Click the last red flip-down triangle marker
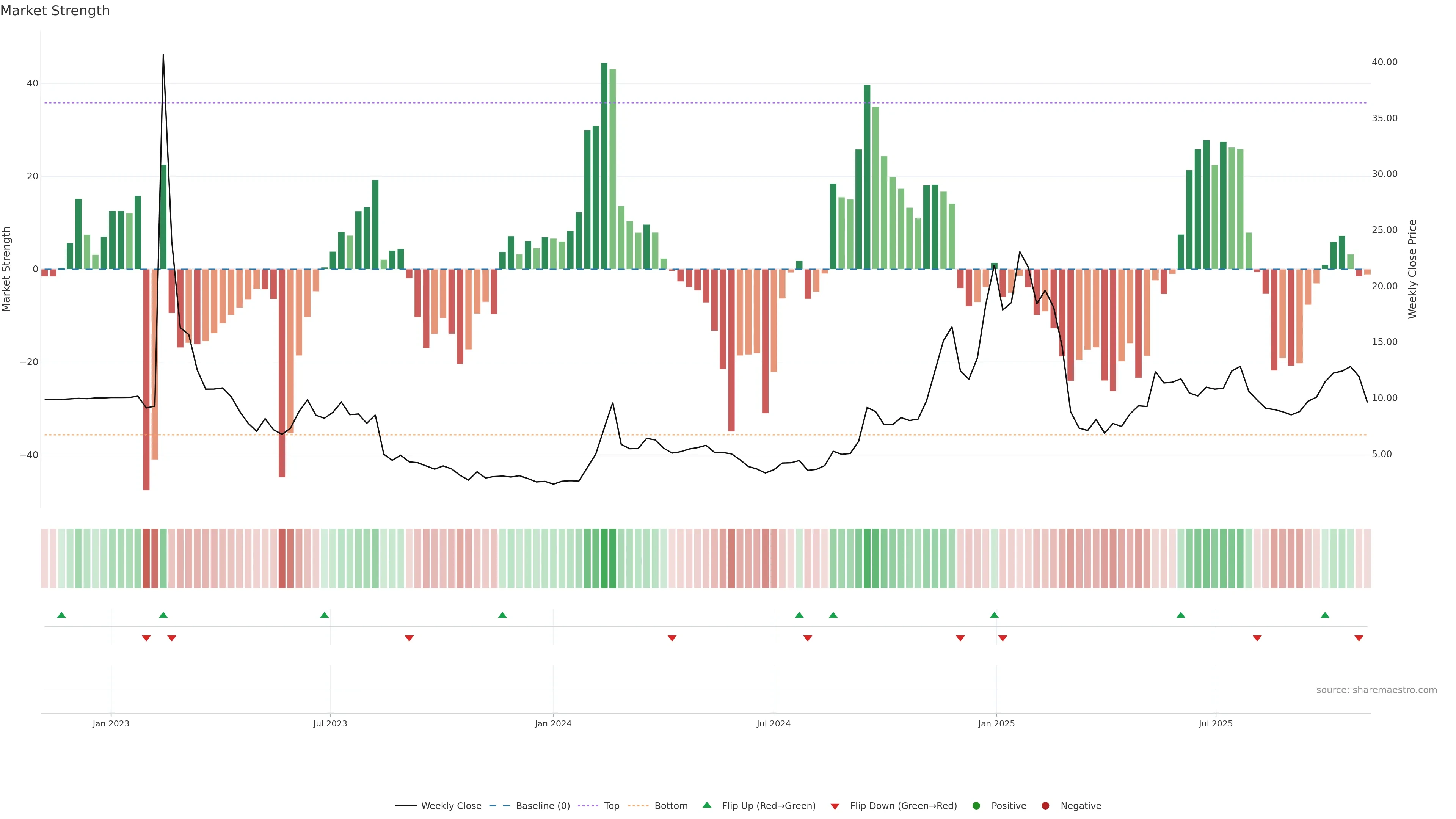The image size is (1456, 819). tap(1359, 638)
